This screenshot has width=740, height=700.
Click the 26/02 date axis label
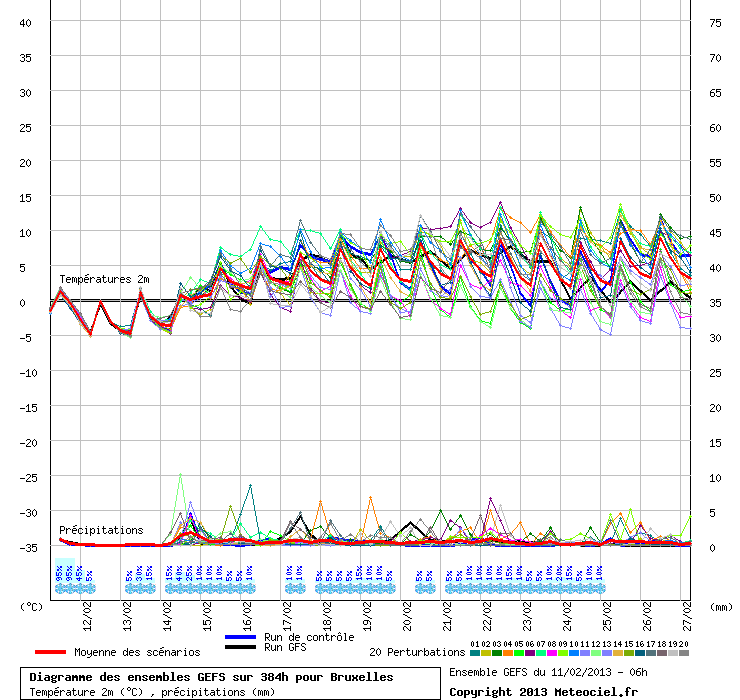(648, 616)
